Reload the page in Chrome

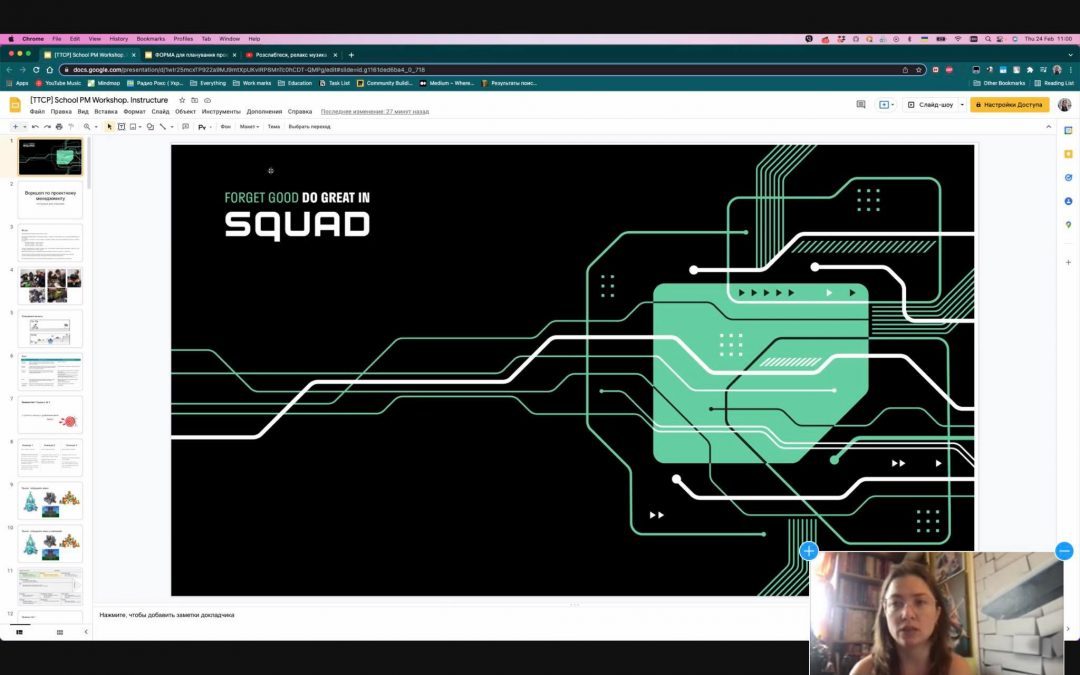(36, 70)
